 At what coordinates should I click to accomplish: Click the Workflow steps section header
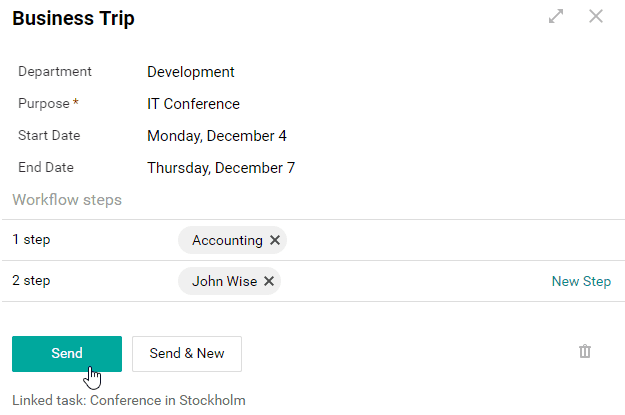pyautogui.click(x=67, y=200)
